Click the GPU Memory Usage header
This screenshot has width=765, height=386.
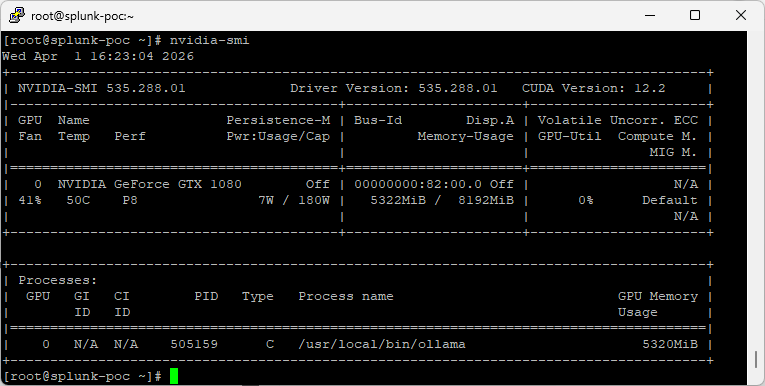tap(658, 304)
